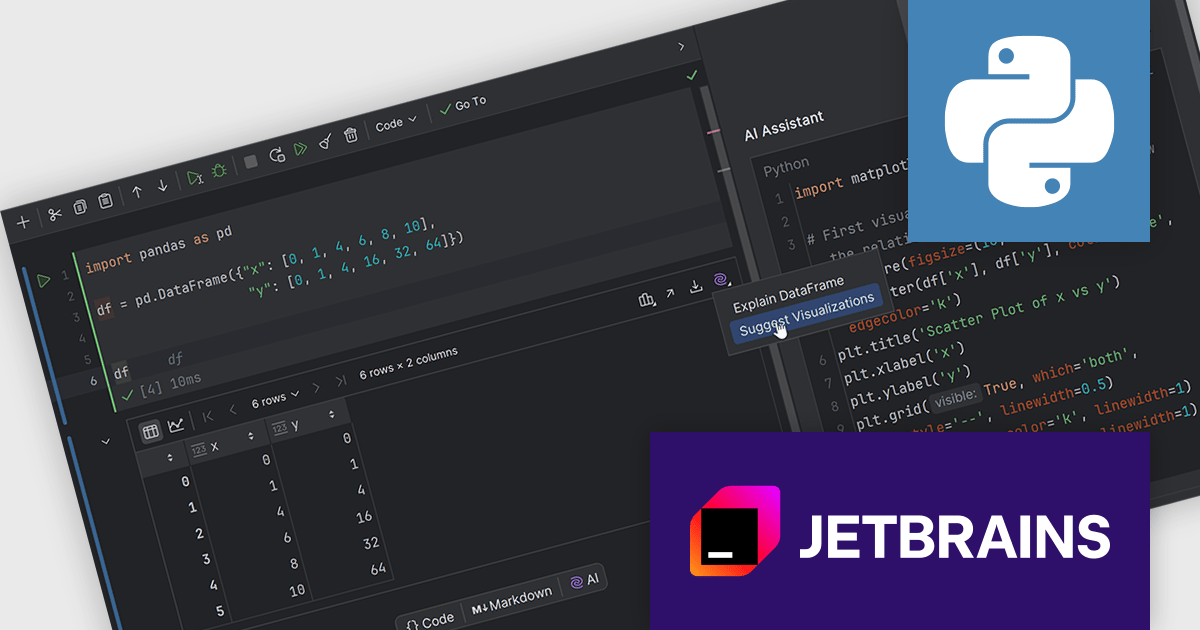The image size is (1200, 630).
Task: Open AI actions swirl icon above output
Action: coord(720,280)
